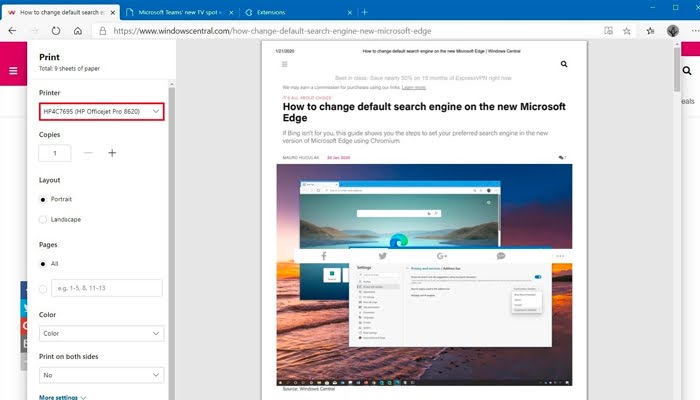
Task: Decrease copies with the minus button
Action: click(88, 153)
